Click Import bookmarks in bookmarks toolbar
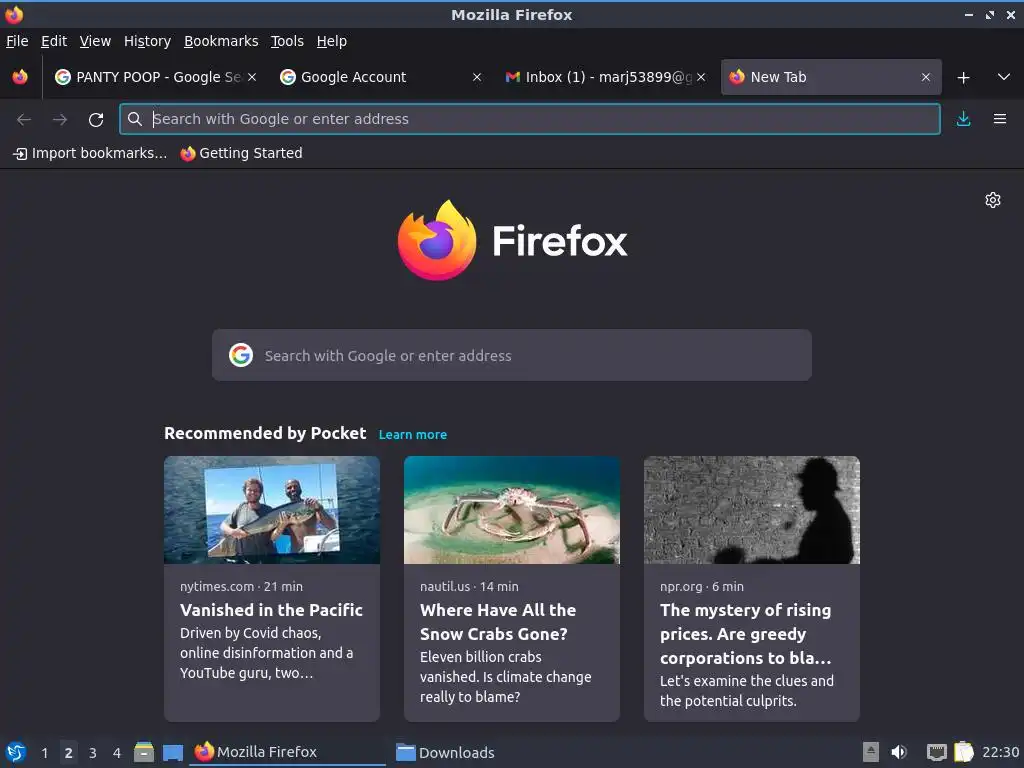Viewport: 1024px width, 768px height. (90, 153)
